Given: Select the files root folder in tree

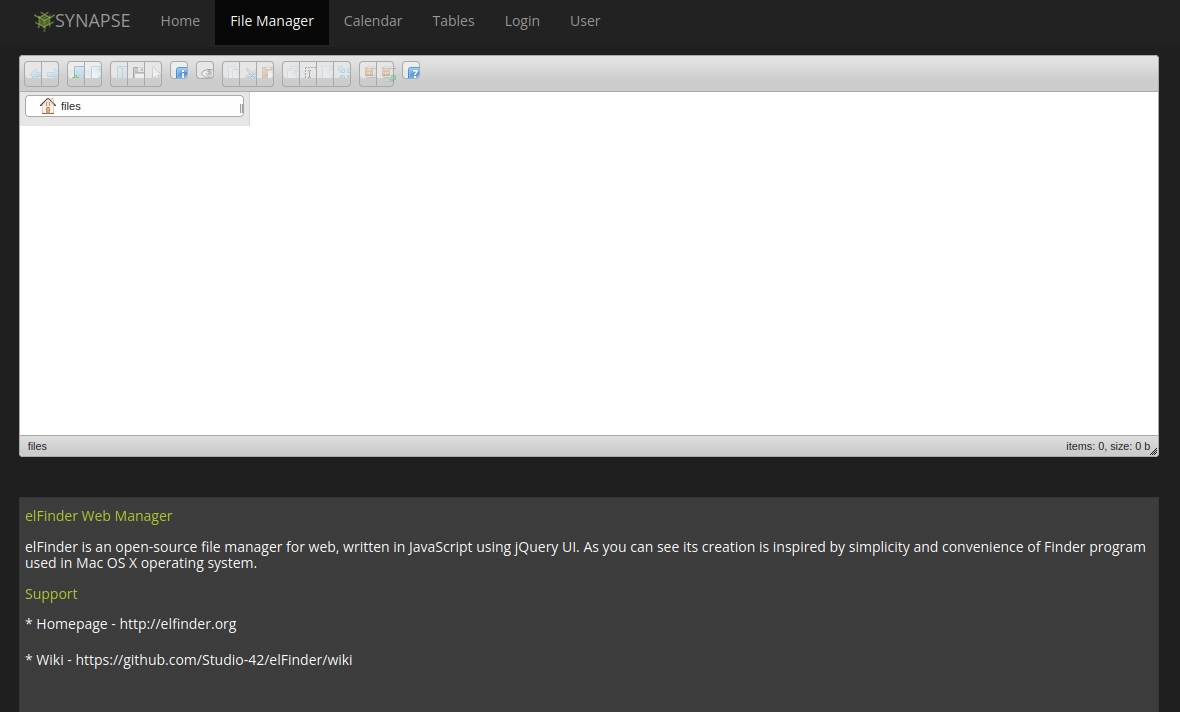Looking at the screenshot, I should pos(70,106).
